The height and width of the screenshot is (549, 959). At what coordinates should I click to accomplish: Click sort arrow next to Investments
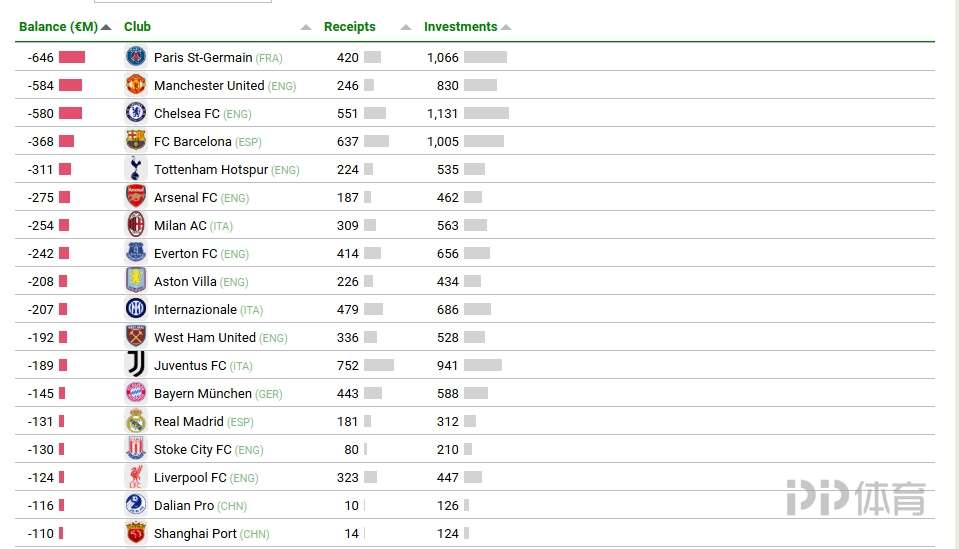point(506,27)
